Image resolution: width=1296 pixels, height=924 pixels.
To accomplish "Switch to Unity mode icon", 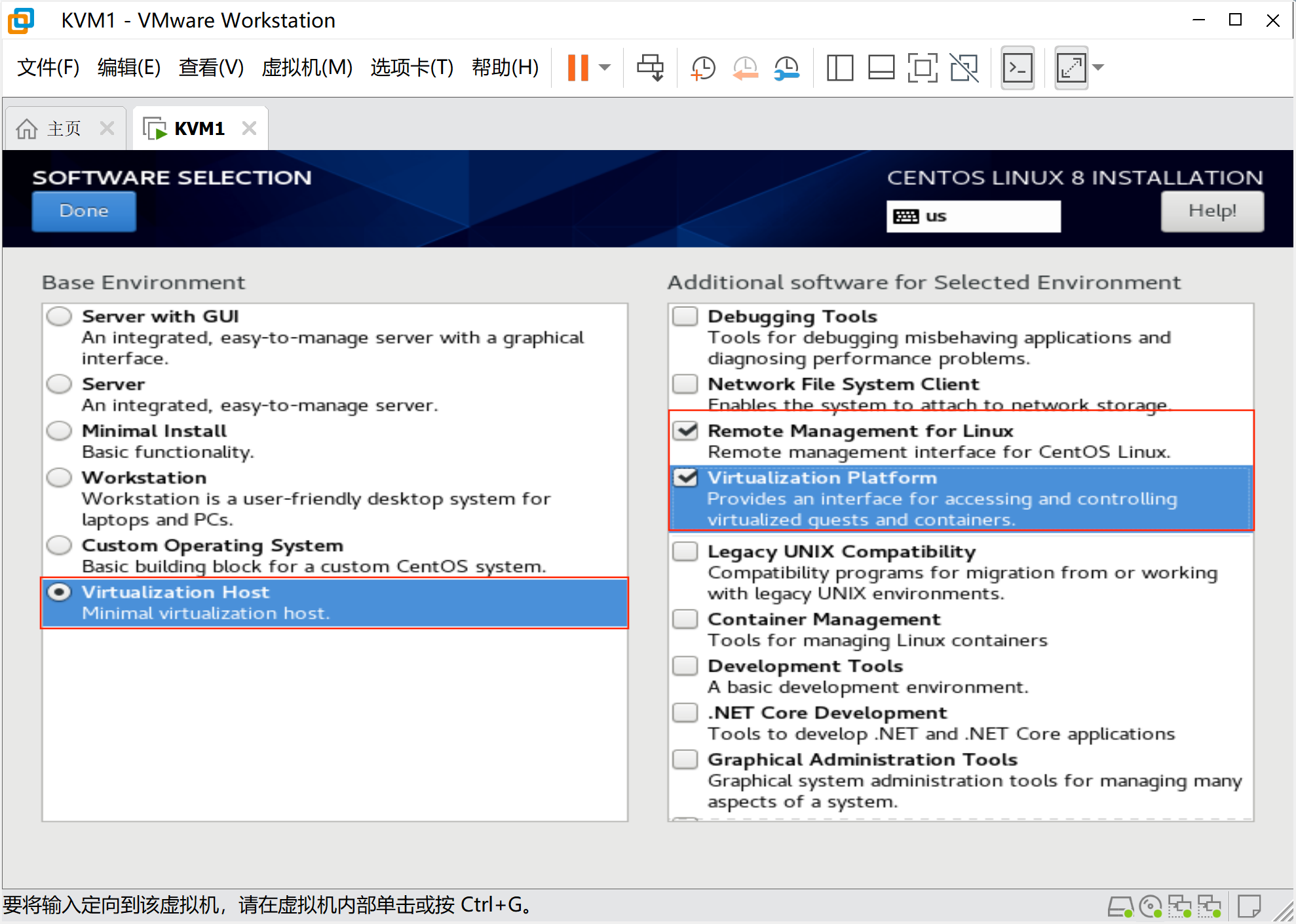I will [x=964, y=67].
